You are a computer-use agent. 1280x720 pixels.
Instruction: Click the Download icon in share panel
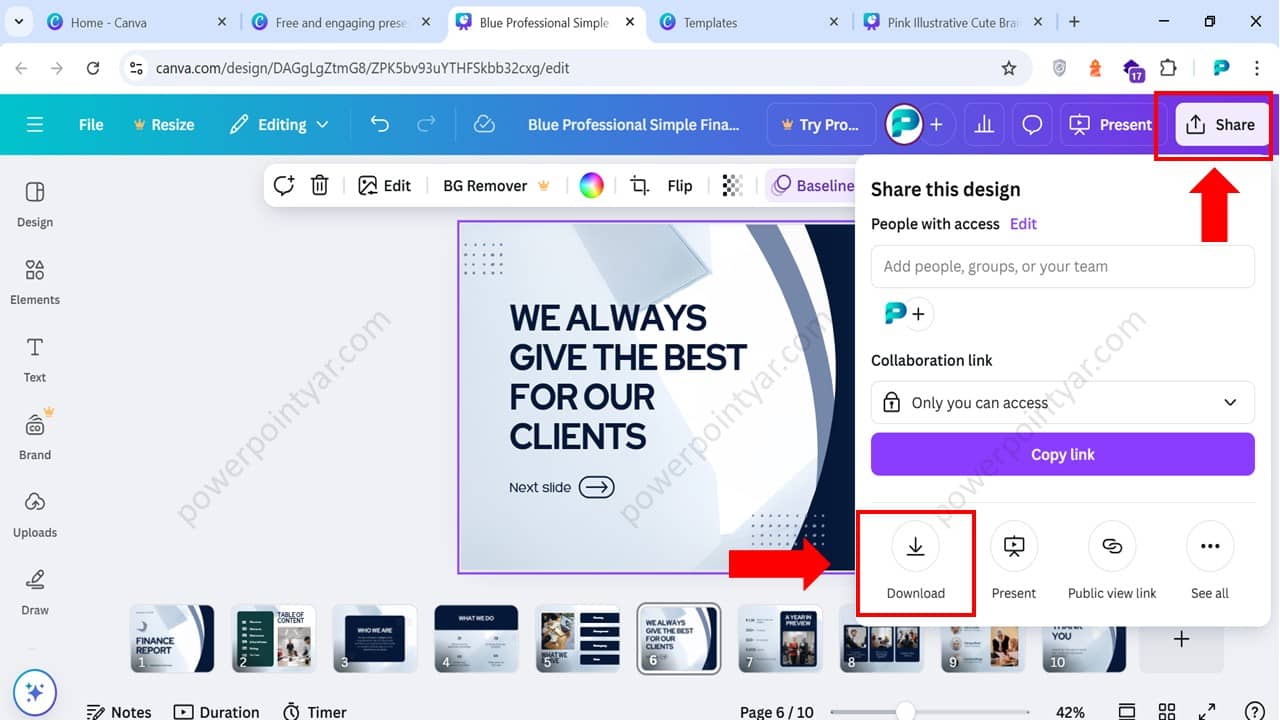pos(915,546)
